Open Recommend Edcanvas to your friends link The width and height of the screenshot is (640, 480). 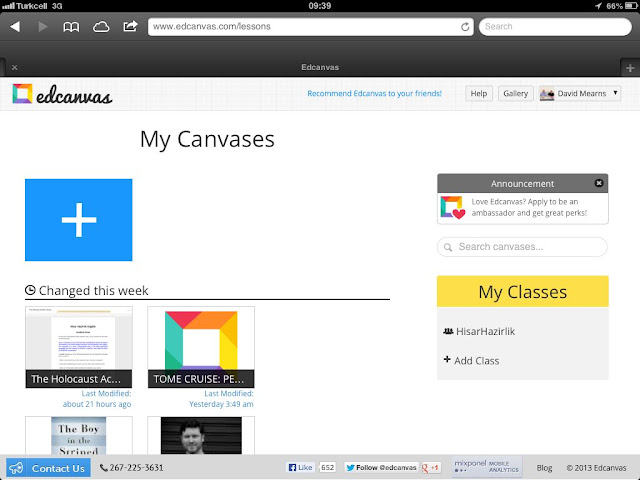pos(374,93)
